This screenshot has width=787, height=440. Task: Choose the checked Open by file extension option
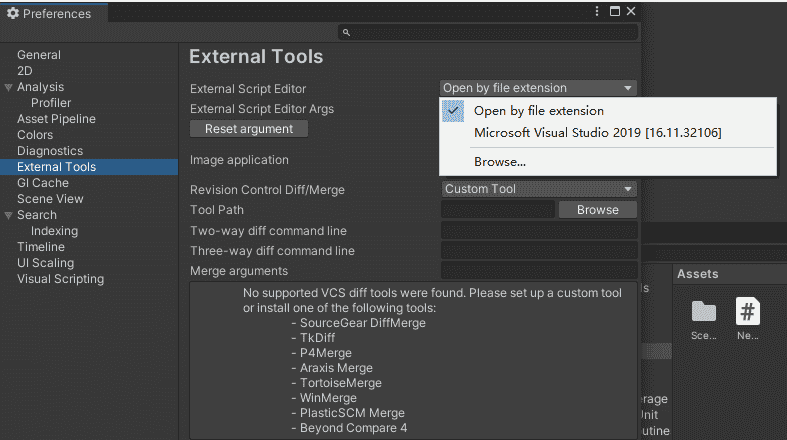tap(538, 111)
